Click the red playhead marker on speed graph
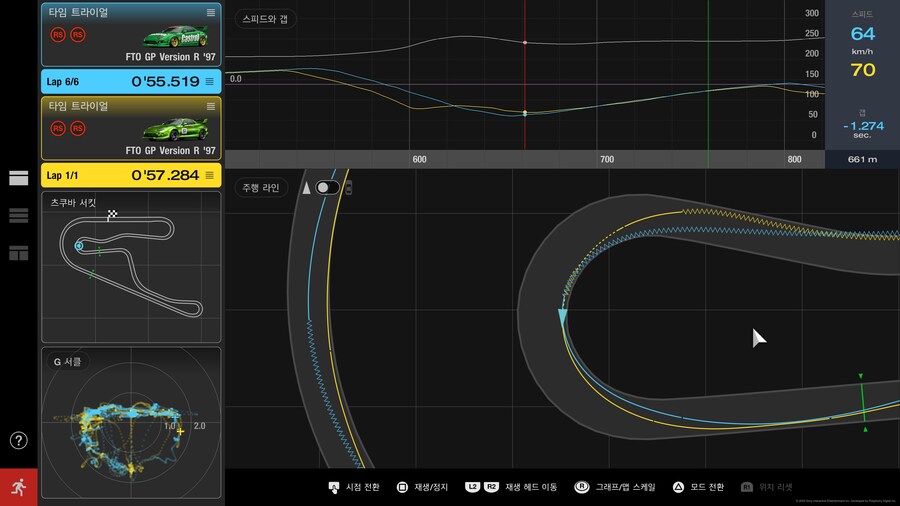The image size is (900, 506). coord(525,42)
